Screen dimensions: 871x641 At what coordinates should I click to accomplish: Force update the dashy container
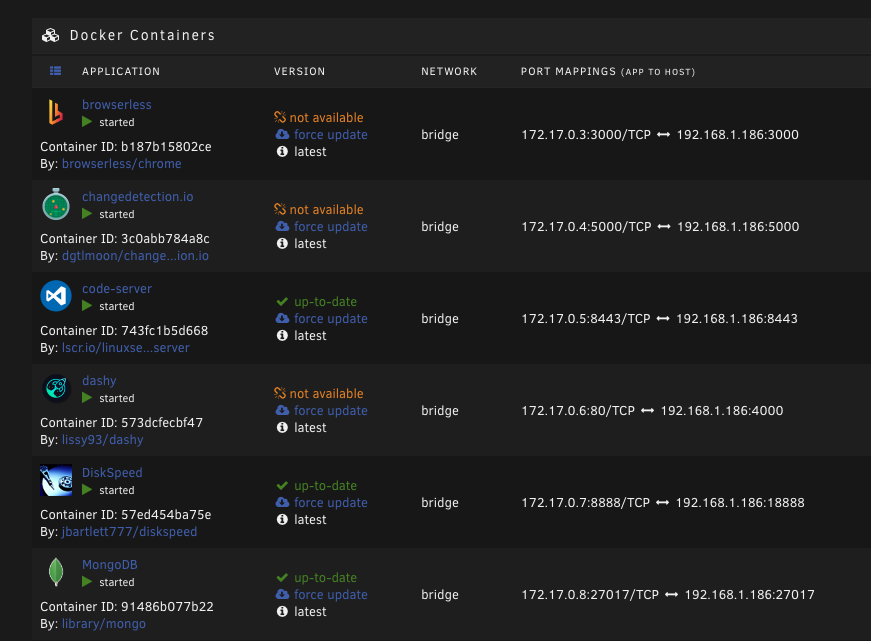(331, 410)
